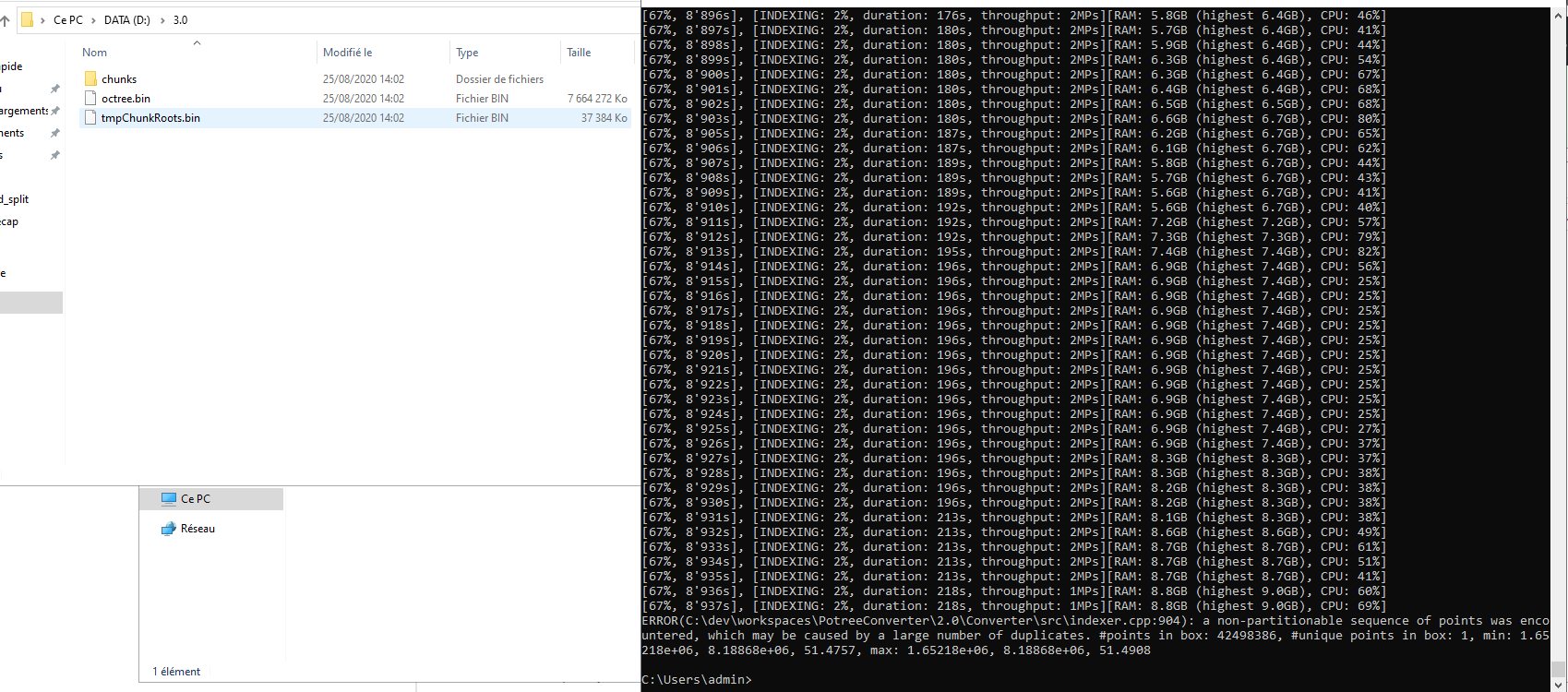This screenshot has width=1568, height=692.
Task: Select the tmpChunkRoots.bin file icon
Action: point(90,117)
